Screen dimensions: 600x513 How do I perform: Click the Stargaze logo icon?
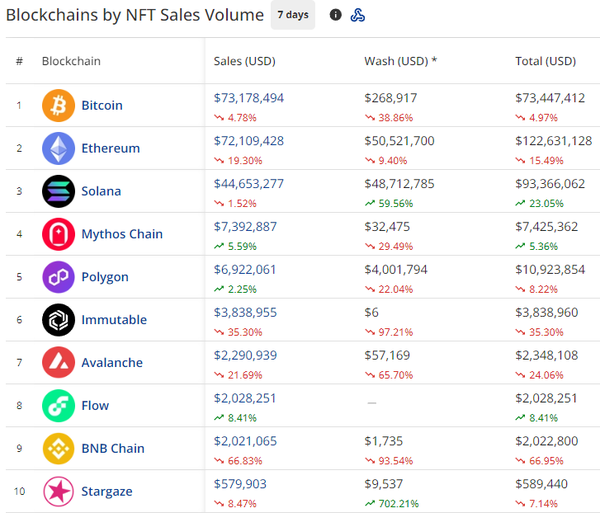click(58, 491)
